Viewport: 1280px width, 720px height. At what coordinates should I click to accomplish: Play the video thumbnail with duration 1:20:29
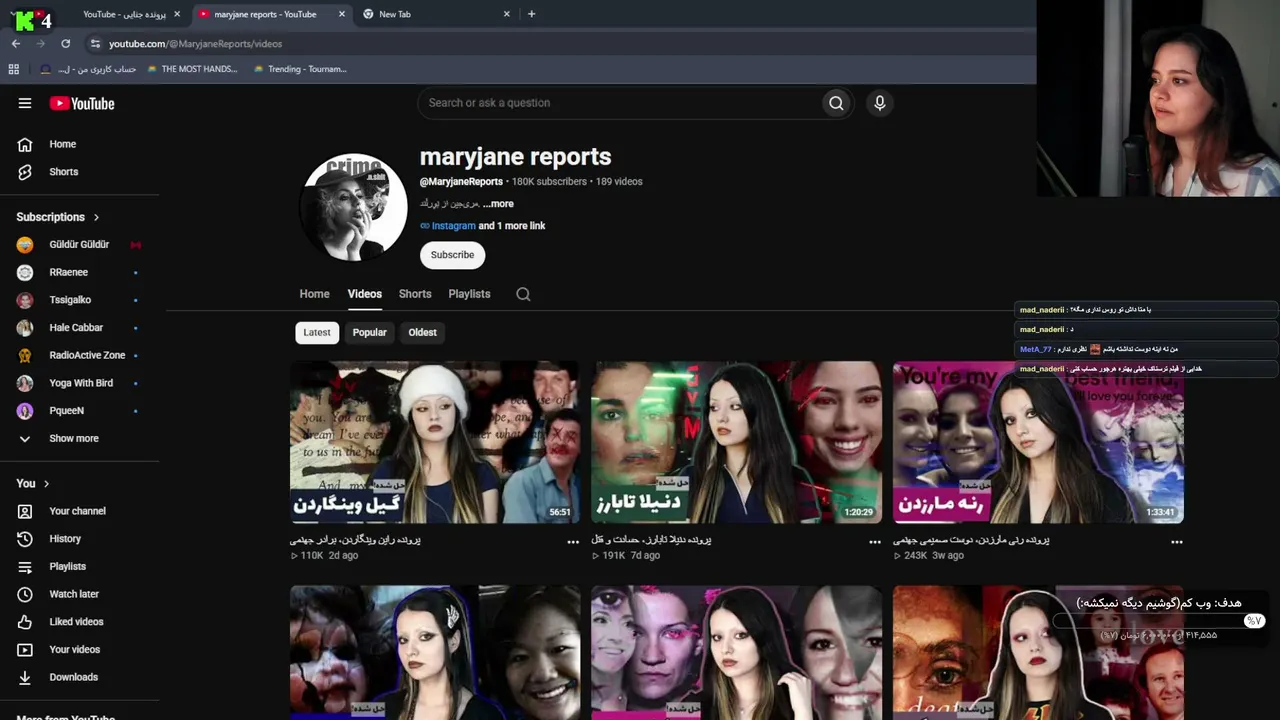pos(736,442)
